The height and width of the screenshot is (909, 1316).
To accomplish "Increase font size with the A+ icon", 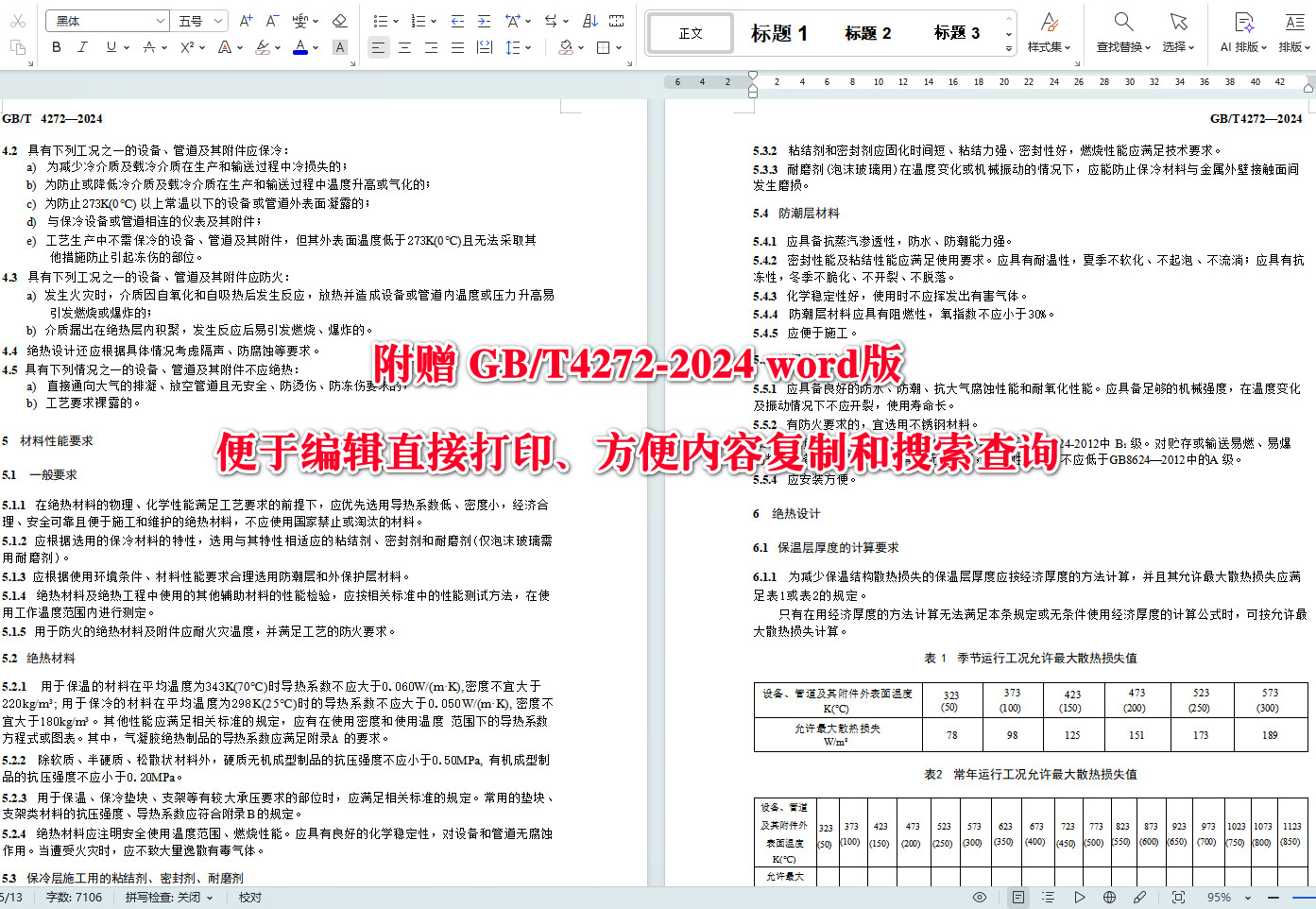I will click(246, 21).
